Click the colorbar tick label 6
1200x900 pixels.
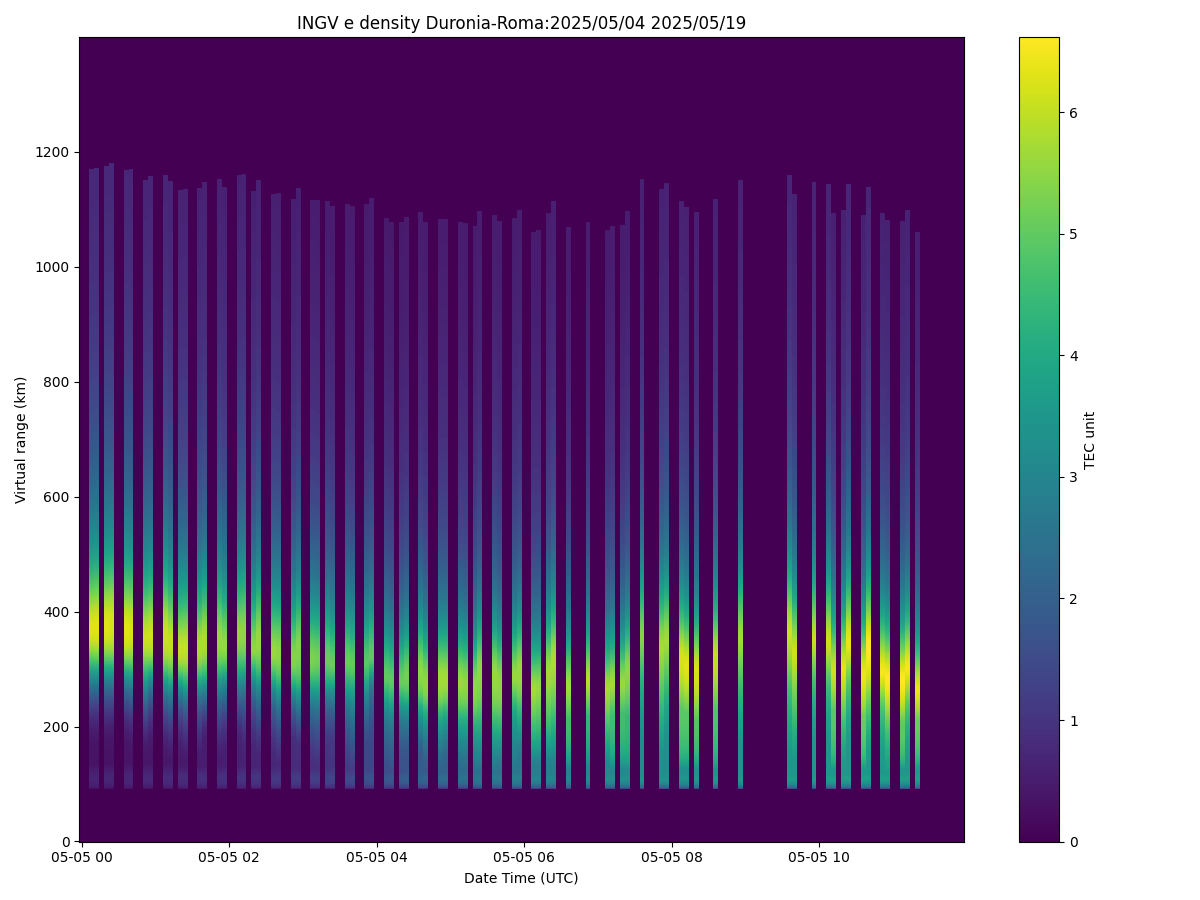[1073, 113]
